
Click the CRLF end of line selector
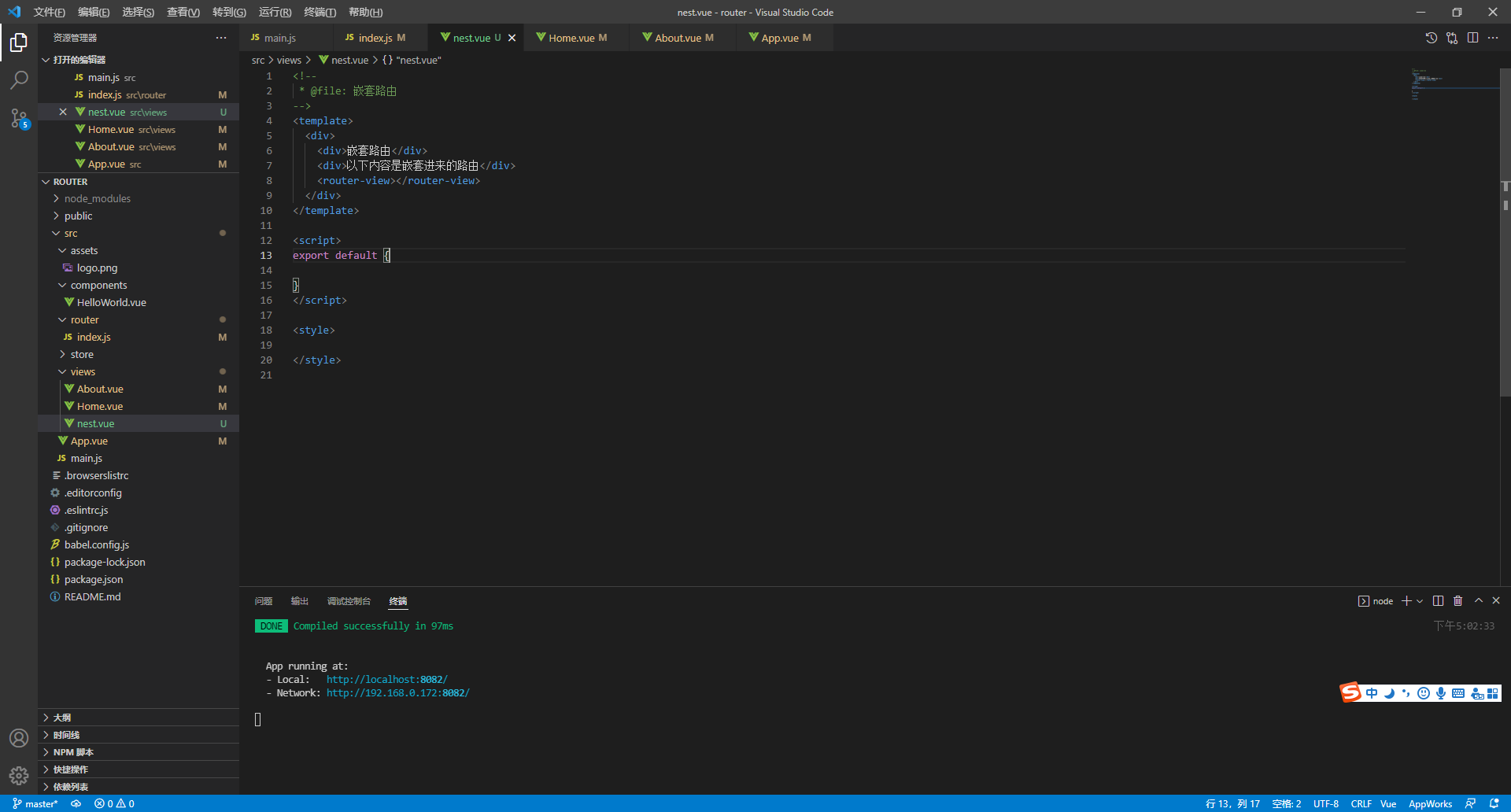(1361, 804)
